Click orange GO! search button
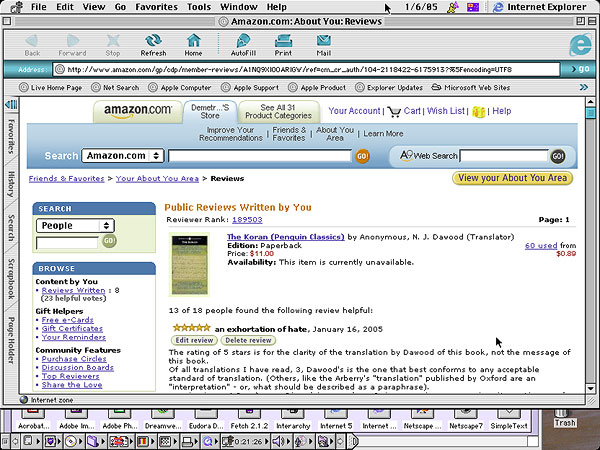Image resolution: width=600 pixels, height=450 pixels. tap(362, 156)
